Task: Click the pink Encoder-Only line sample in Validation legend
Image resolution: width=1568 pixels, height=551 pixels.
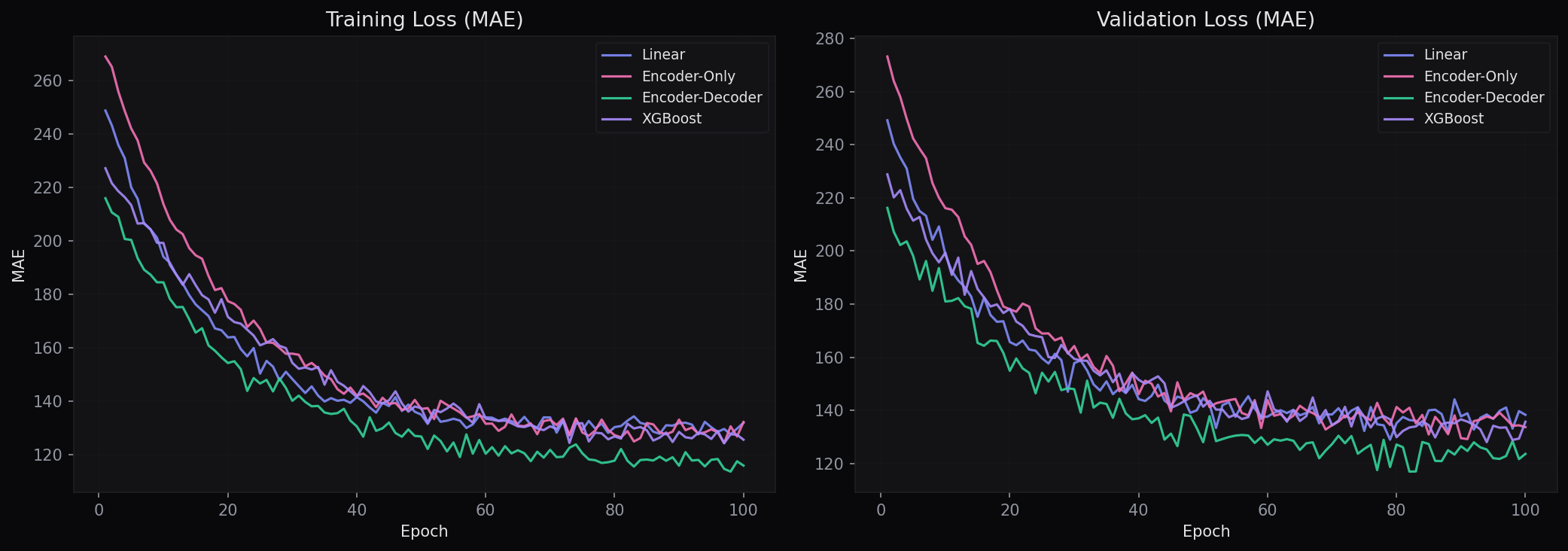Action: (x=1399, y=77)
